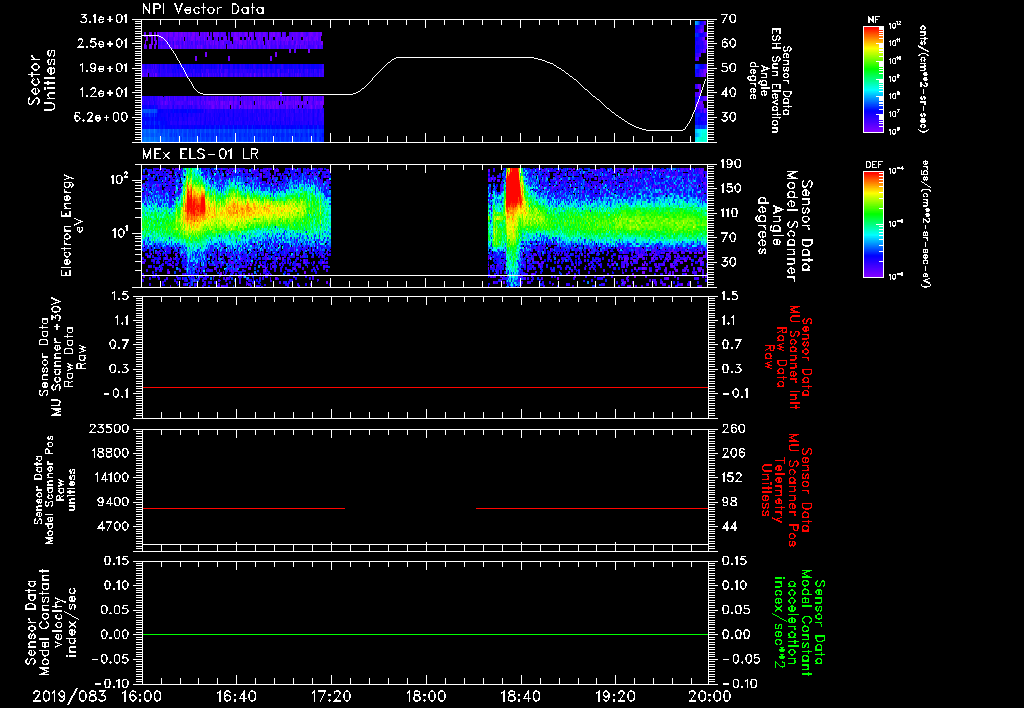The height and width of the screenshot is (708, 1024).
Task: Click the white Sun elevation curve plateau
Action: pyautogui.click(x=464, y=57)
